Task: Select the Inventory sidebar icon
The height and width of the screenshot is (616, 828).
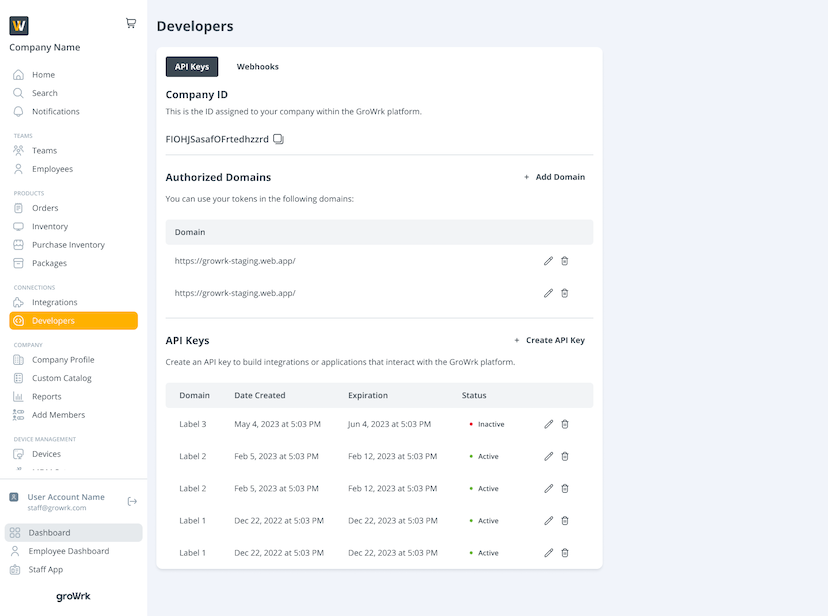Action: pyautogui.click(x=17, y=226)
